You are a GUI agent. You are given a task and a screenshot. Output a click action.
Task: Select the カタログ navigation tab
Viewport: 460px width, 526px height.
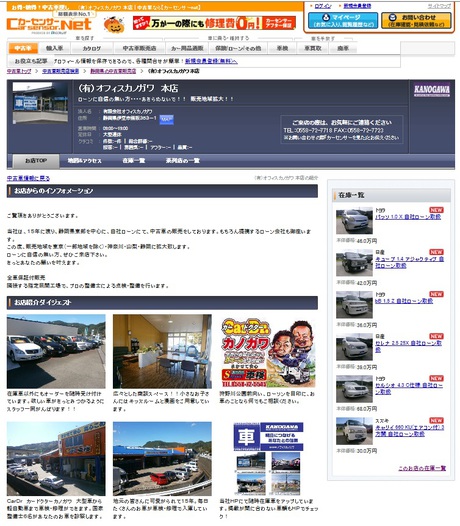pos(92,48)
